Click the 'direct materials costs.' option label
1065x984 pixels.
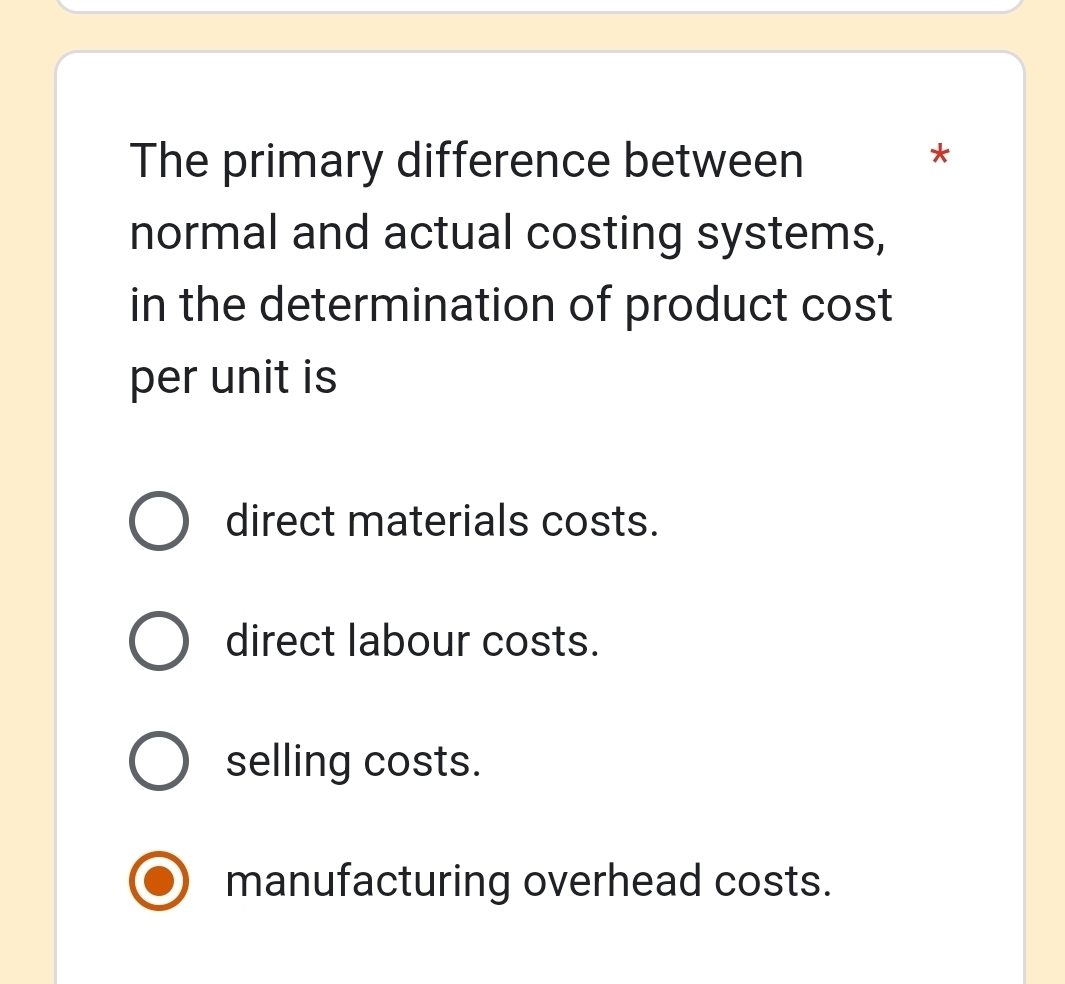pos(442,522)
